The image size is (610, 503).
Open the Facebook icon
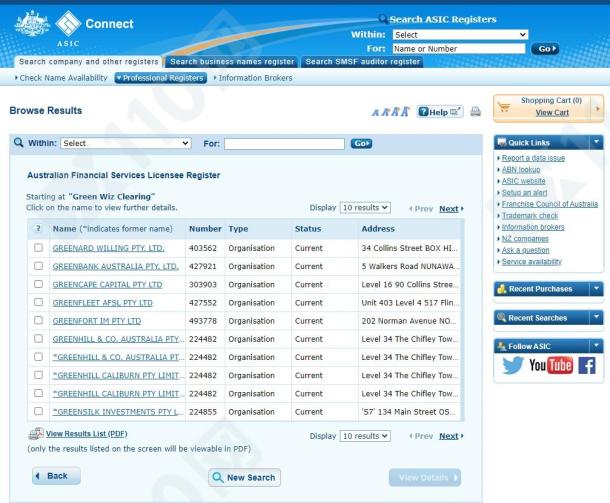[587, 366]
